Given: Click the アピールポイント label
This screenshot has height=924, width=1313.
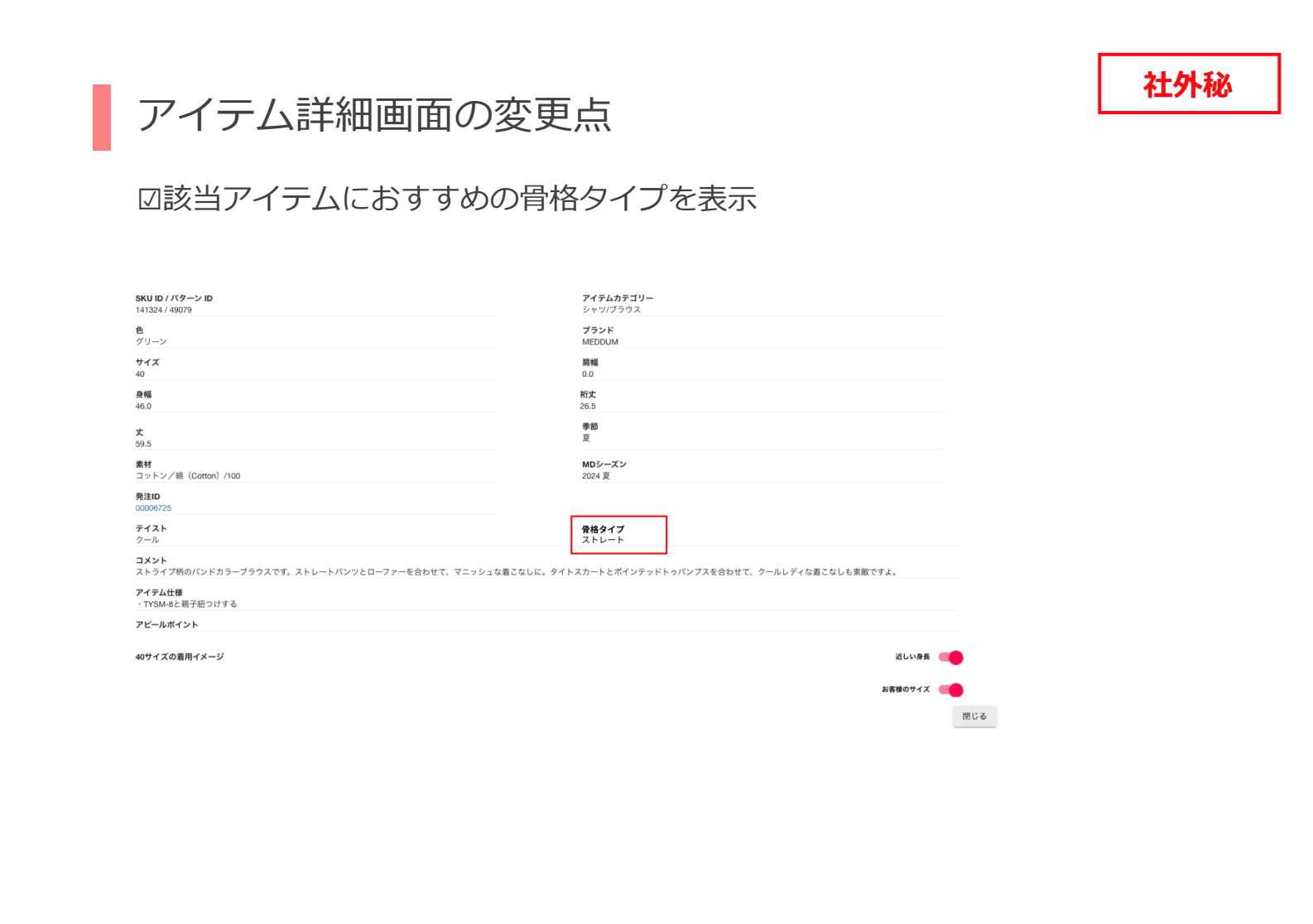Looking at the screenshot, I should click(166, 625).
